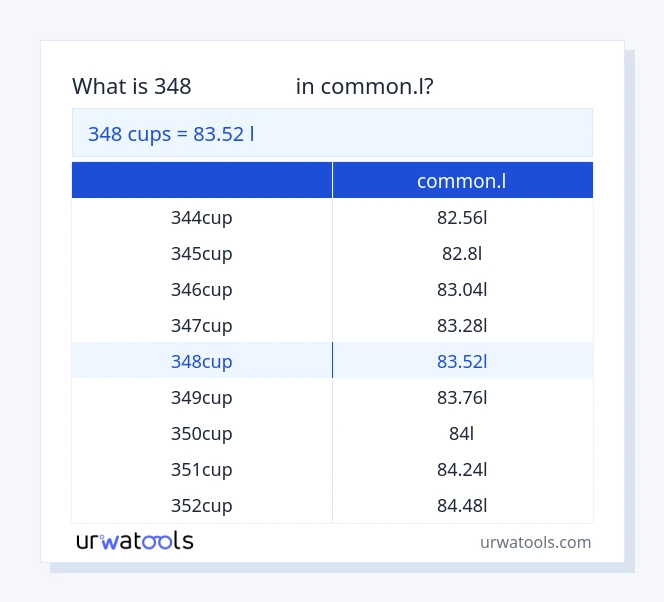
Task: Open the urwatools.com link
Action: tap(535, 542)
